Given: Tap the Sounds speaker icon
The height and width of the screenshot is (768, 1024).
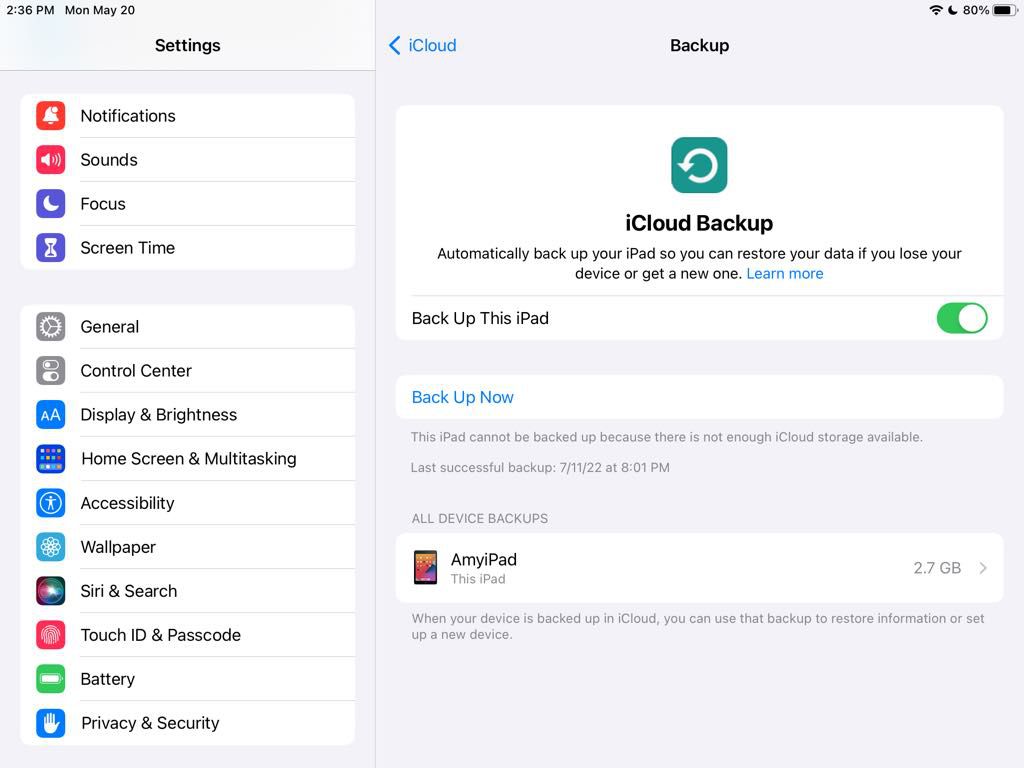Looking at the screenshot, I should point(50,160).
